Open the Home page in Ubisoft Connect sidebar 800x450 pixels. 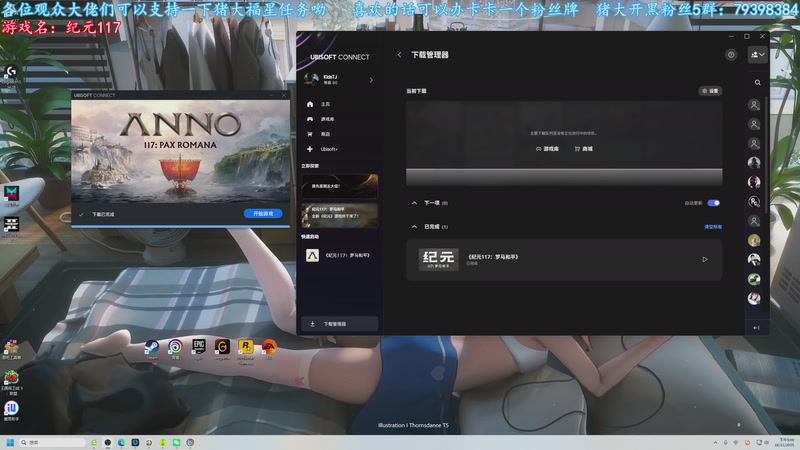tap(319, 104)
